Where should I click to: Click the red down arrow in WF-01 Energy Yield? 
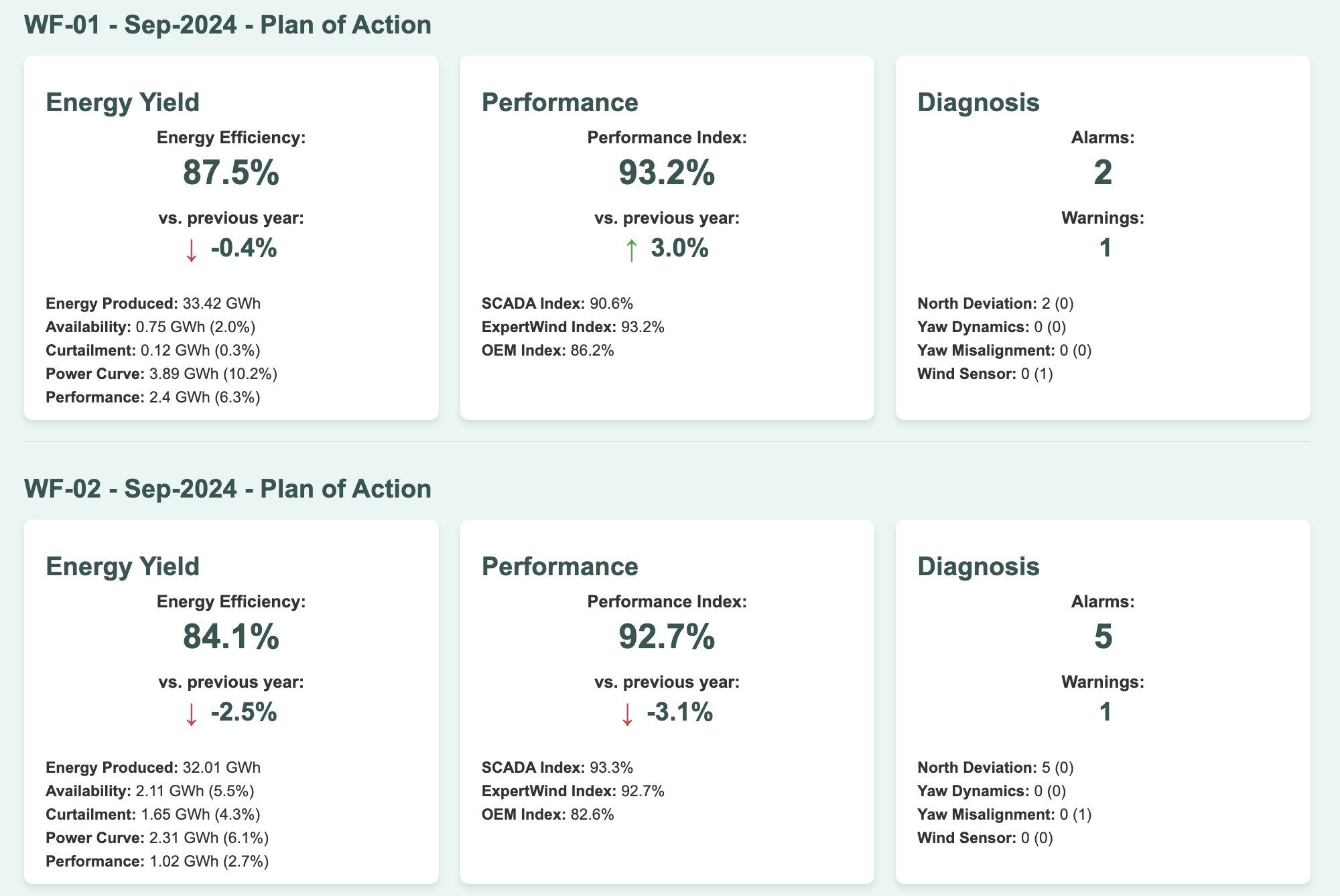[x=192, y=250]
